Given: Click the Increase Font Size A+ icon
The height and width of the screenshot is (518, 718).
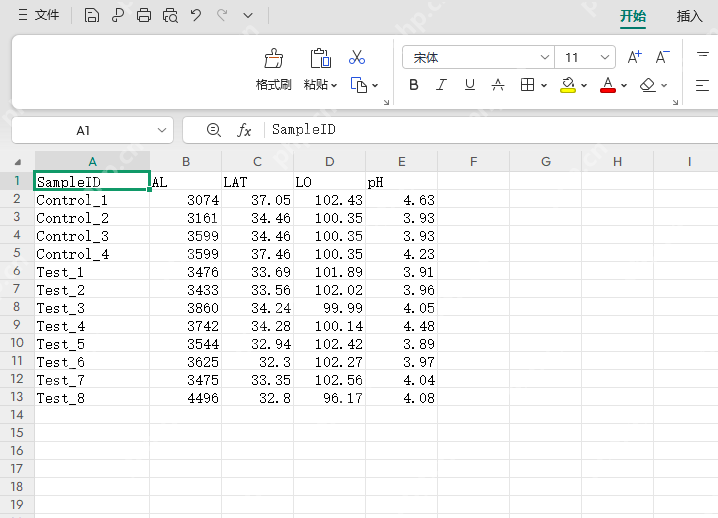Looking at the screenshot, I should point(635,58).
